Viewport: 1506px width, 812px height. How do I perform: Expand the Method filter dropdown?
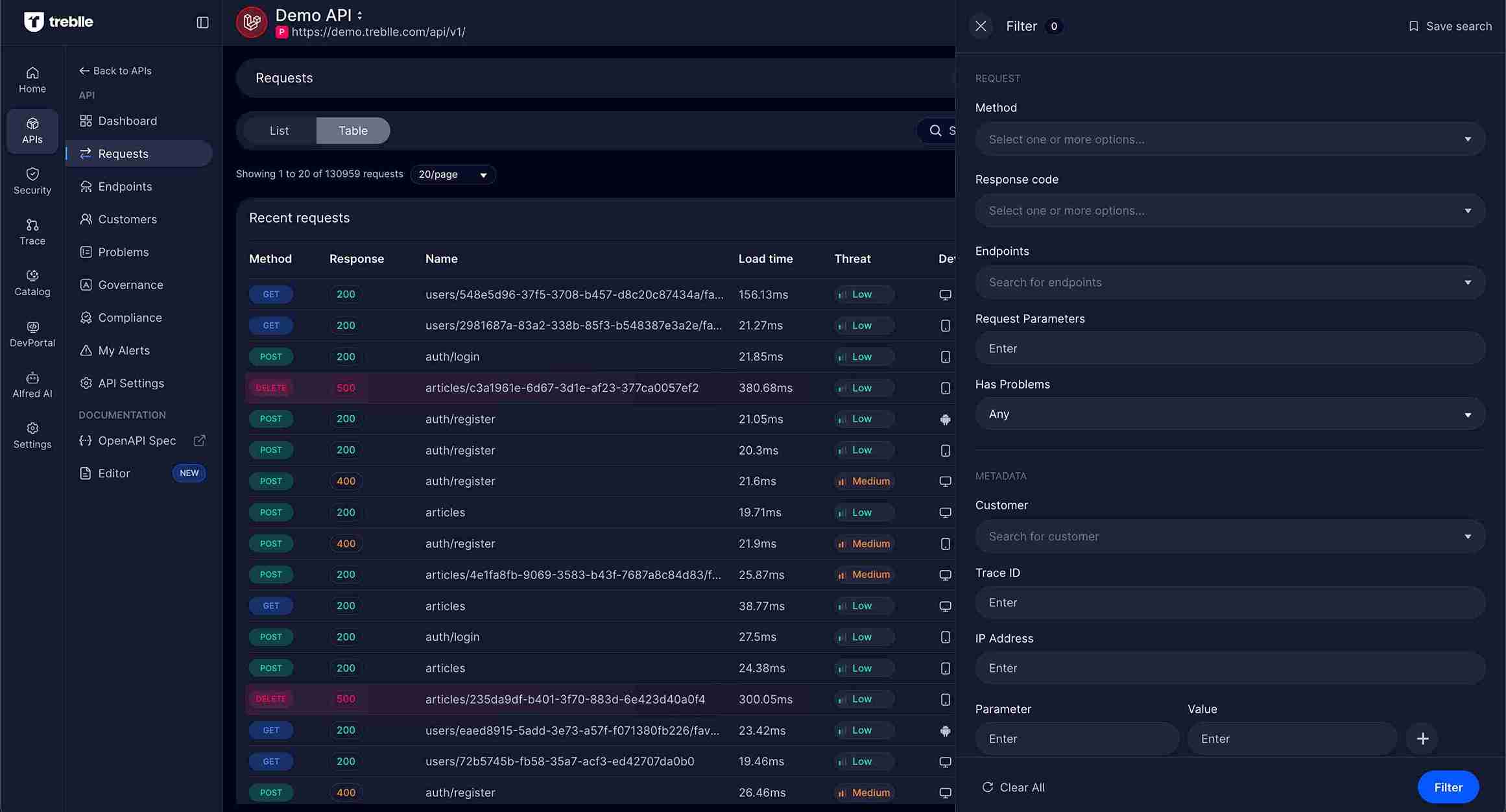pyautogui.click(x=1230, y=139)
